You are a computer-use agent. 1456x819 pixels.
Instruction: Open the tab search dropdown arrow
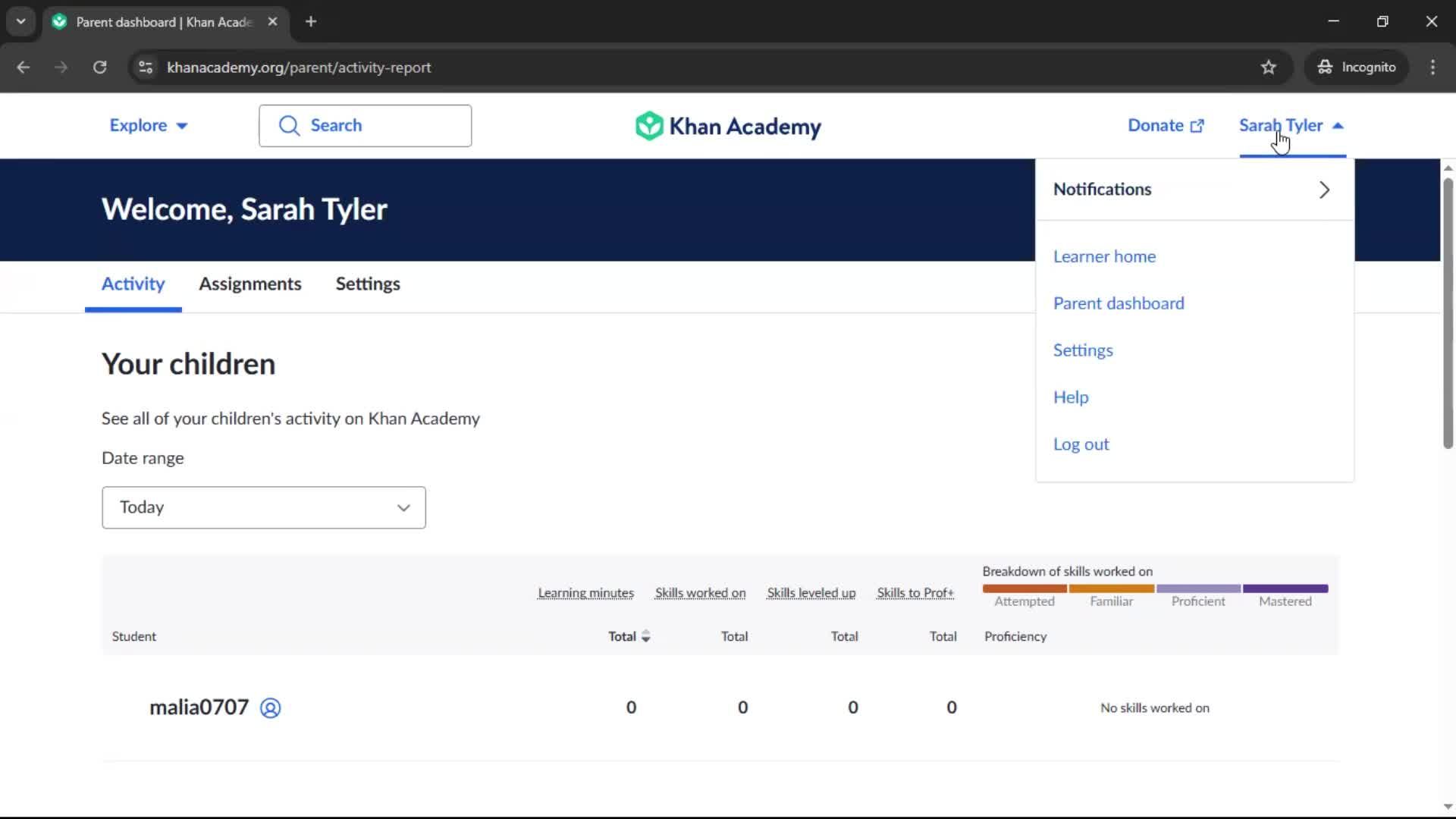(x=21, y=22)
